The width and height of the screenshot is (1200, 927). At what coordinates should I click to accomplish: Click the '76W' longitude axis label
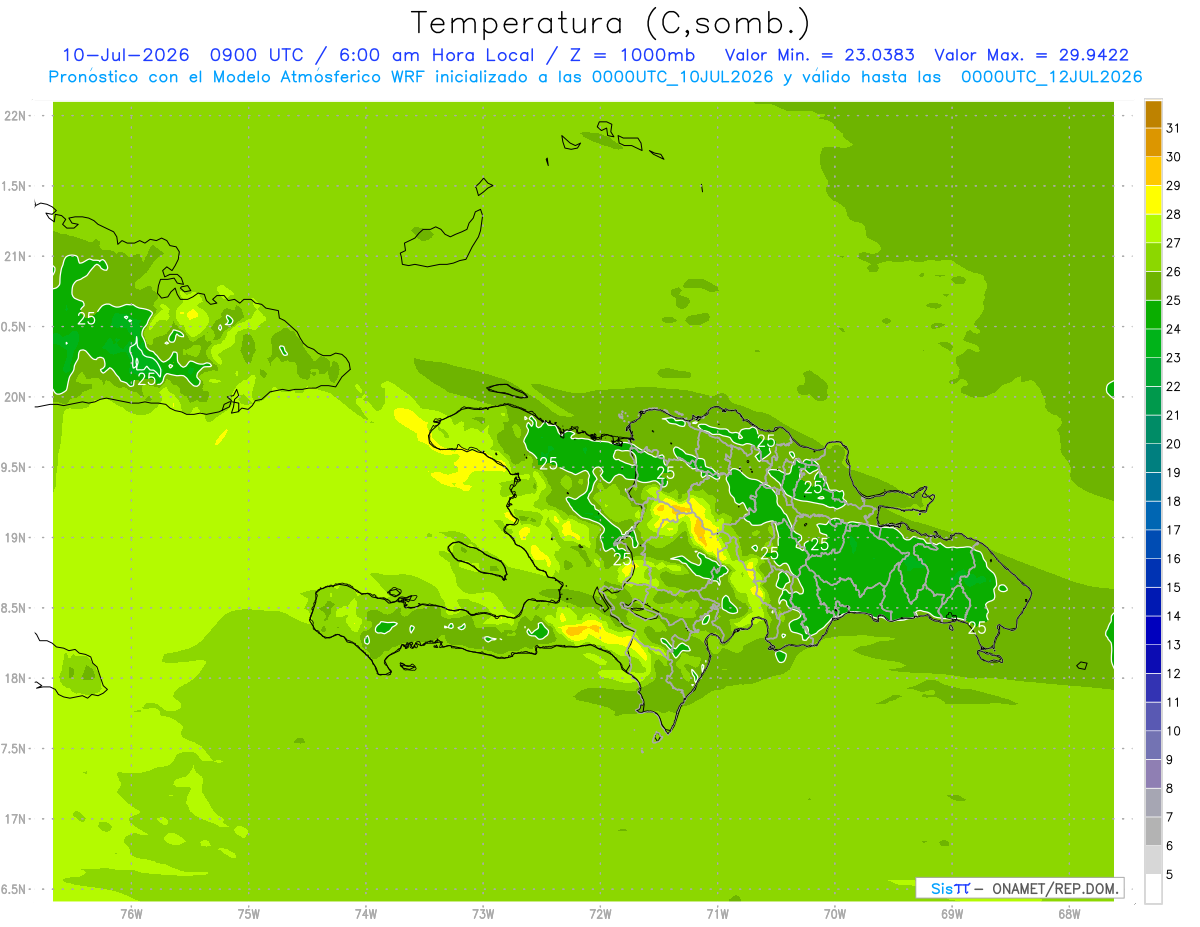pyautogui.click(x=131, y=914)
